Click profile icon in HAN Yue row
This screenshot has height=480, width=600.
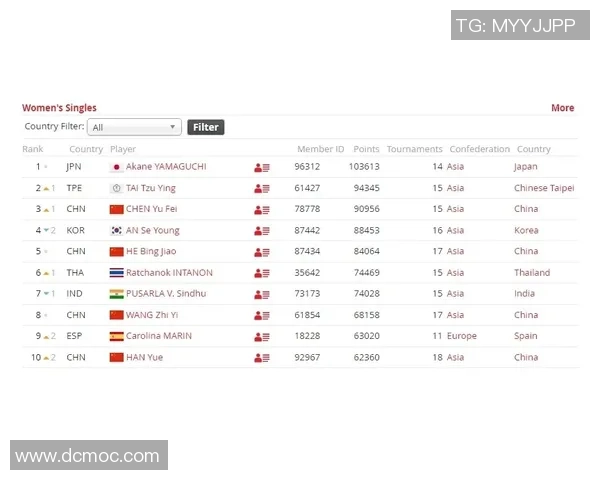point(262,357)
